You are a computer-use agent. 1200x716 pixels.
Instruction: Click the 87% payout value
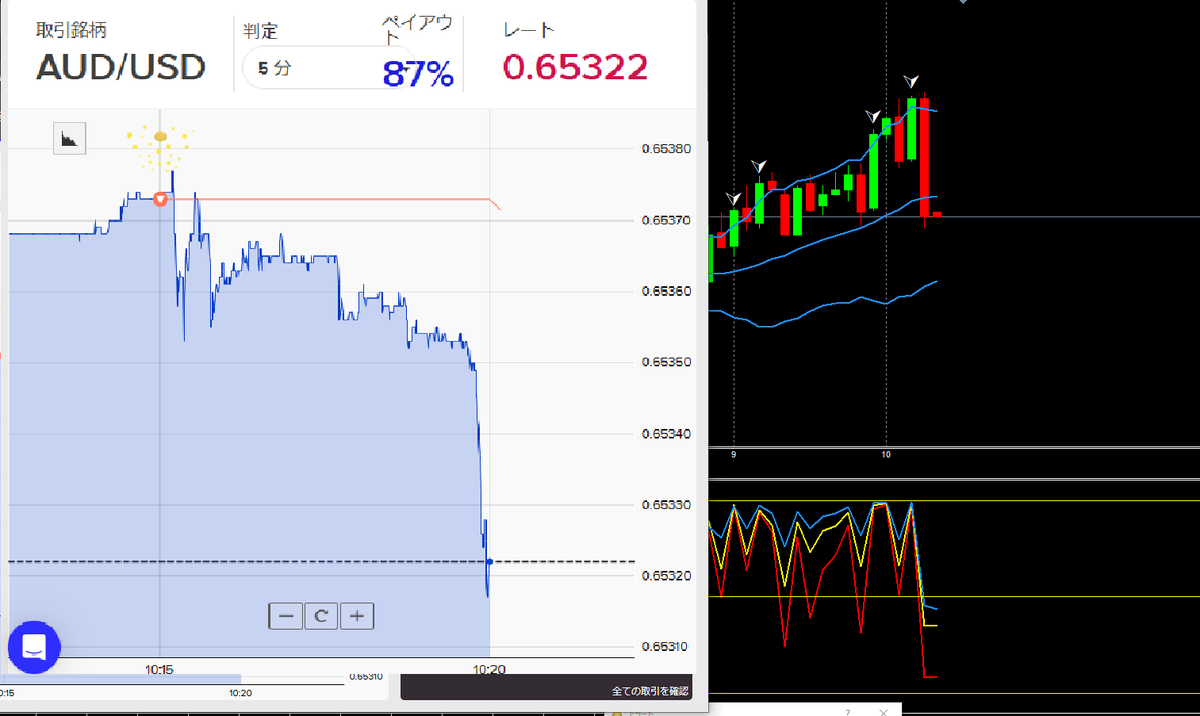418,73
